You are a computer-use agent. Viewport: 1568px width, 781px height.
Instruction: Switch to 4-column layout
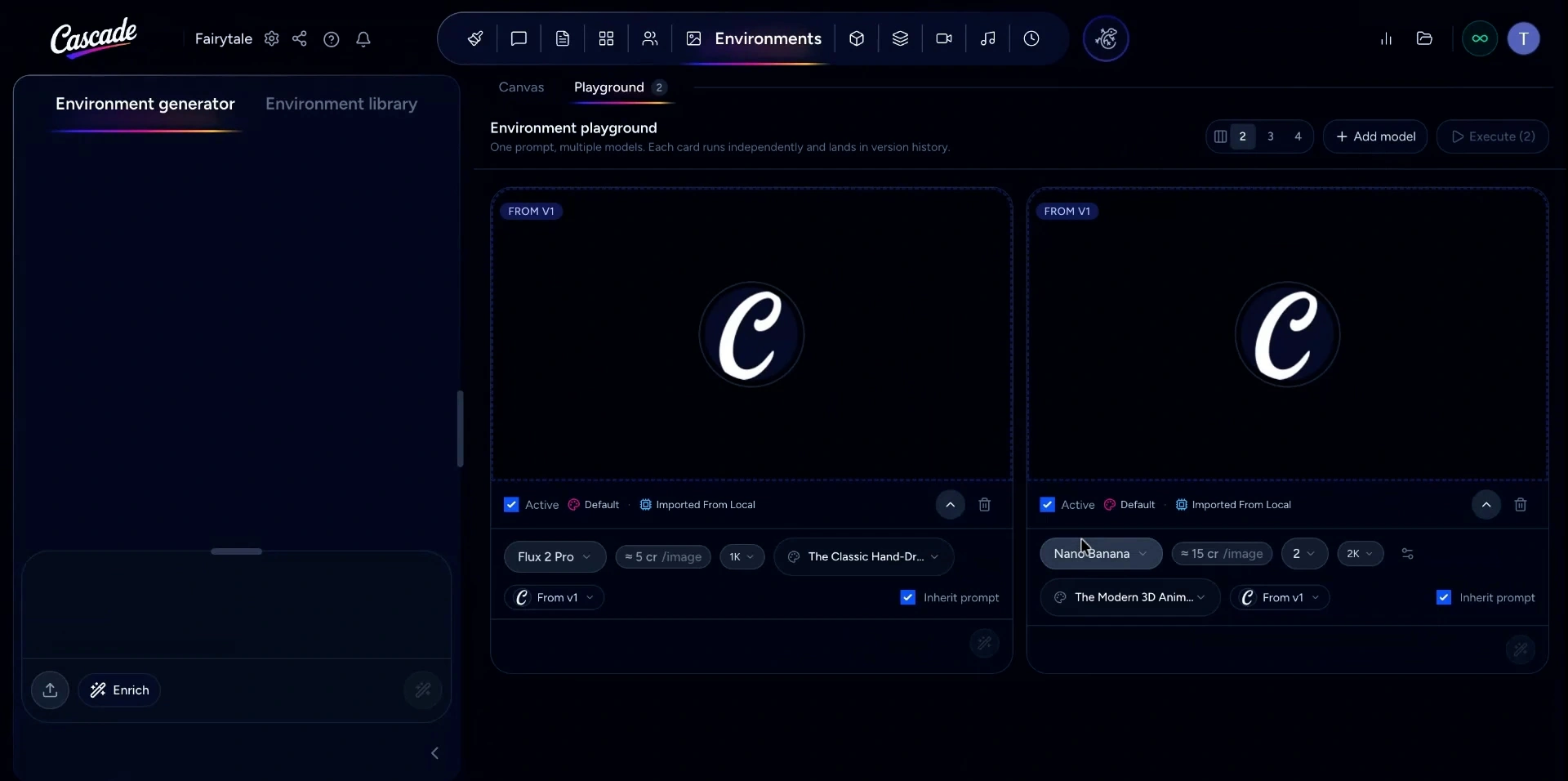(1298, 136)
